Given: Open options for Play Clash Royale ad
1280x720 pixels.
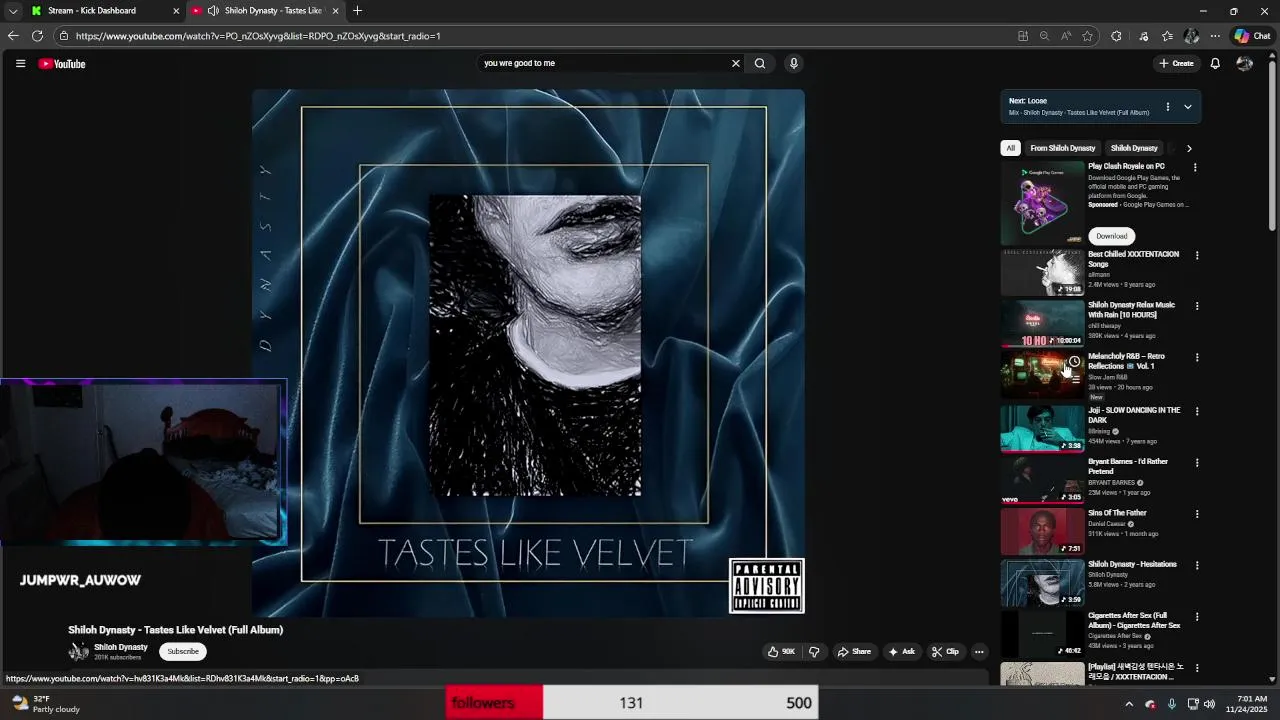Looking at the screenshot, I should coord(1195,167).
